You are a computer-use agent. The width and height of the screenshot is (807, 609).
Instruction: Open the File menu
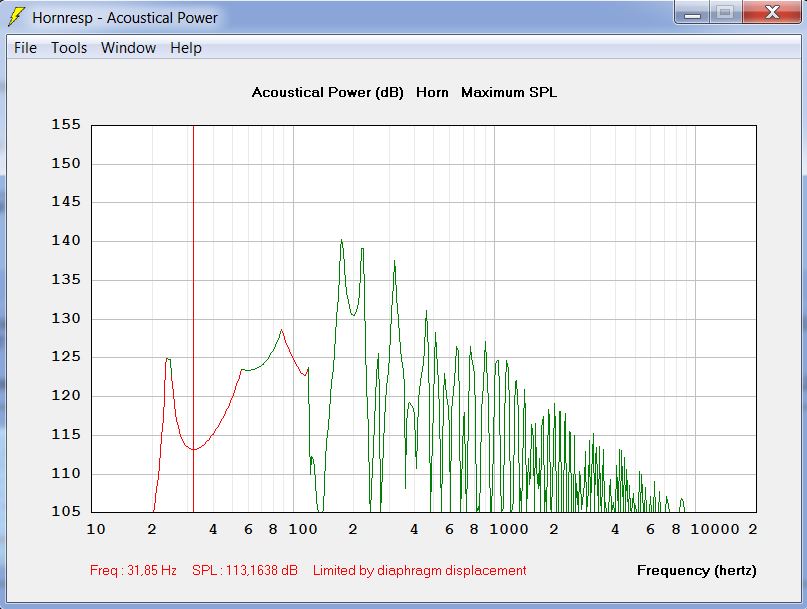click(25, 48)
